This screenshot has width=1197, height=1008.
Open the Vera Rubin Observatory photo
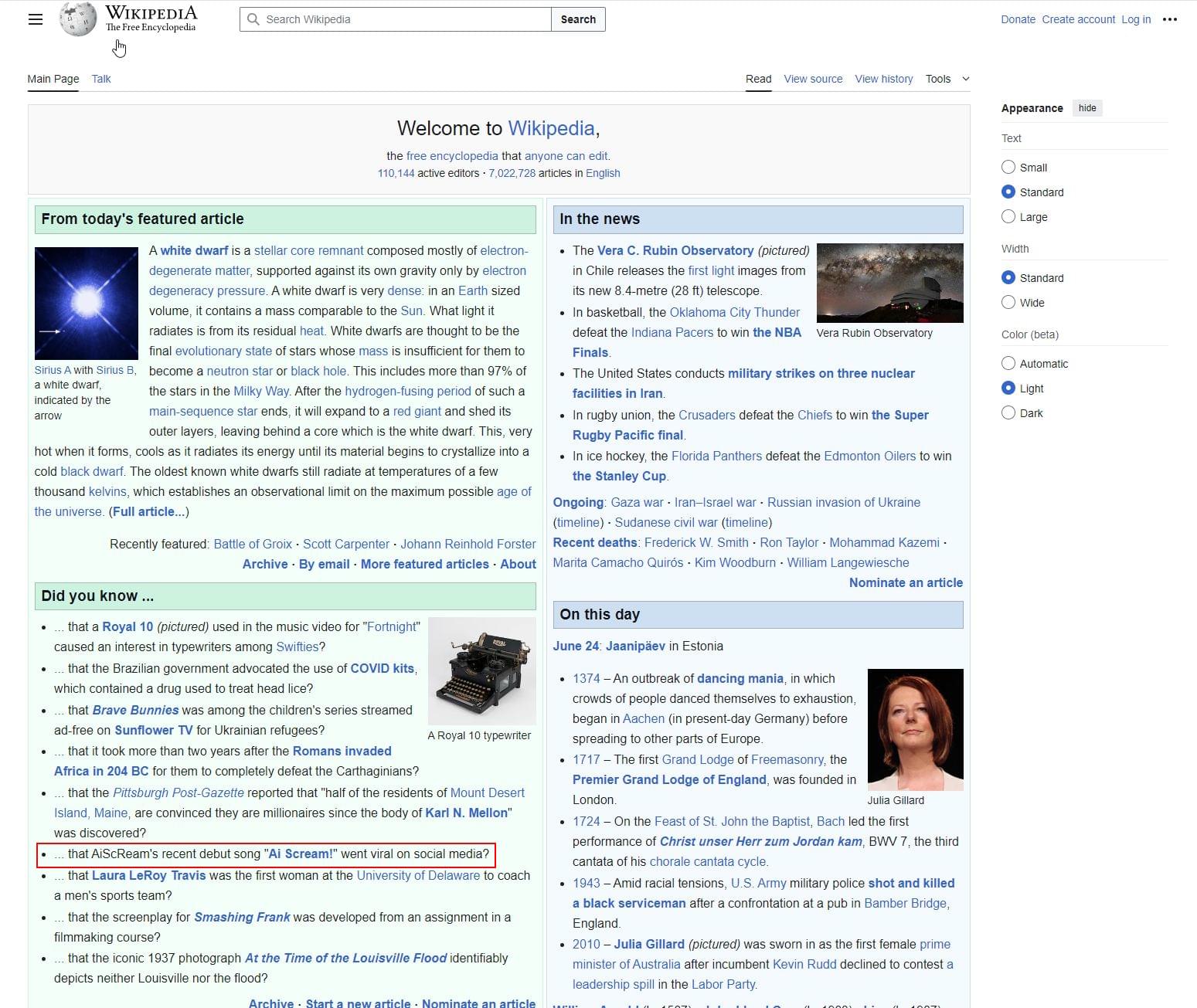pos(889,283)
